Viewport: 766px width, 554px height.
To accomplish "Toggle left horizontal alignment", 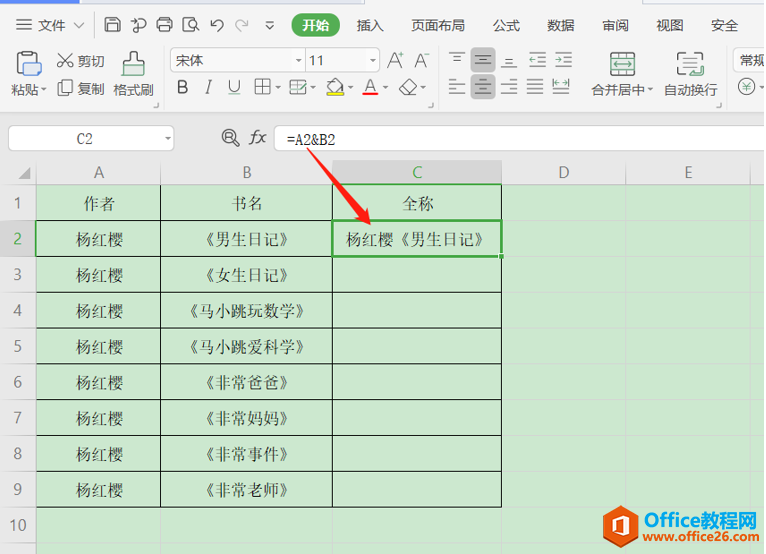I will coord(457,87).
